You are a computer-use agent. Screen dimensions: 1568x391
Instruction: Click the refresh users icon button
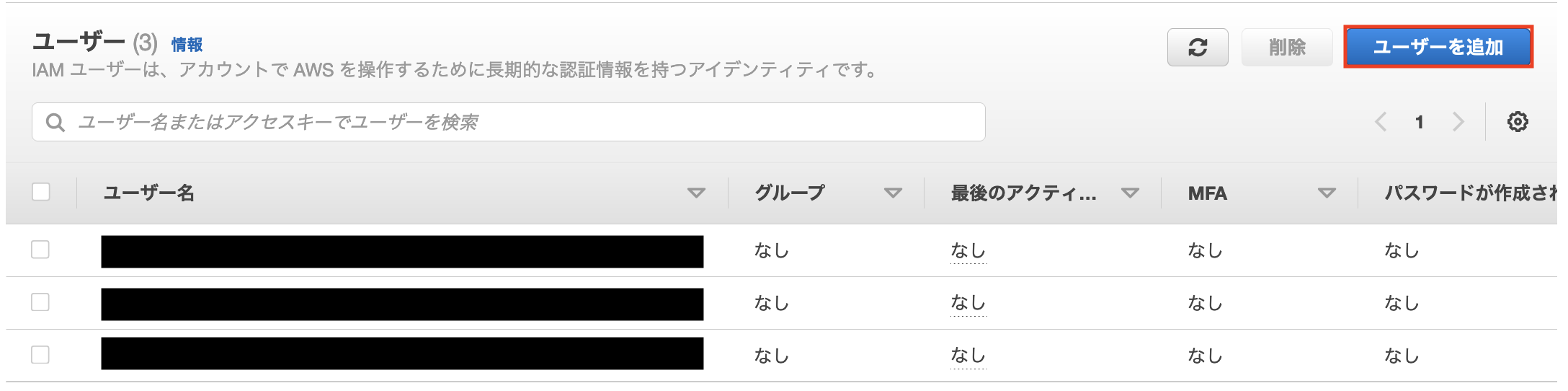click(x=1198, y=48)
